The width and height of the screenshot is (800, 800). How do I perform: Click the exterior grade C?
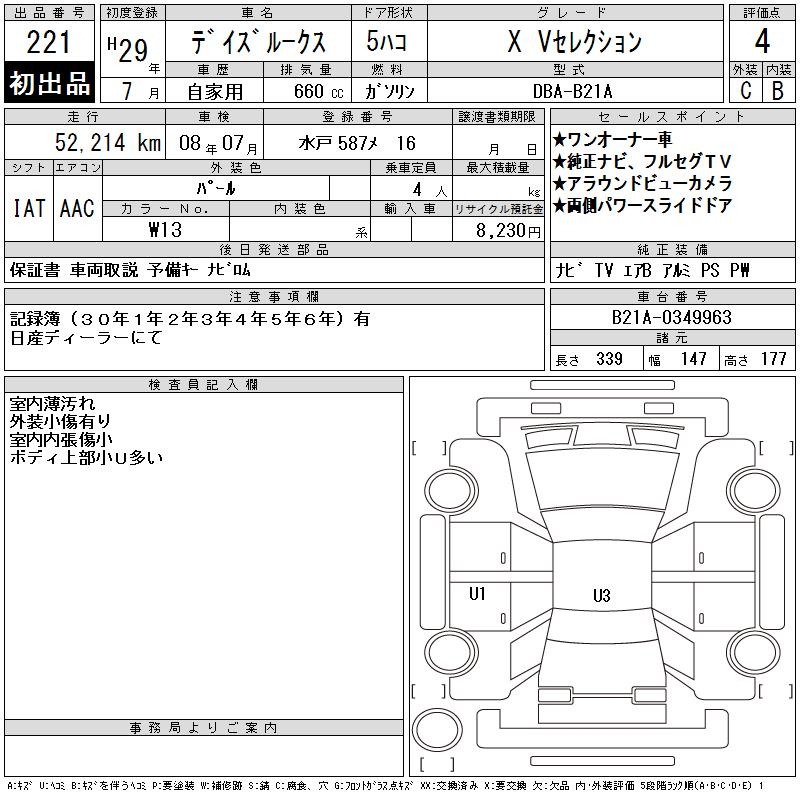point(745,91)
